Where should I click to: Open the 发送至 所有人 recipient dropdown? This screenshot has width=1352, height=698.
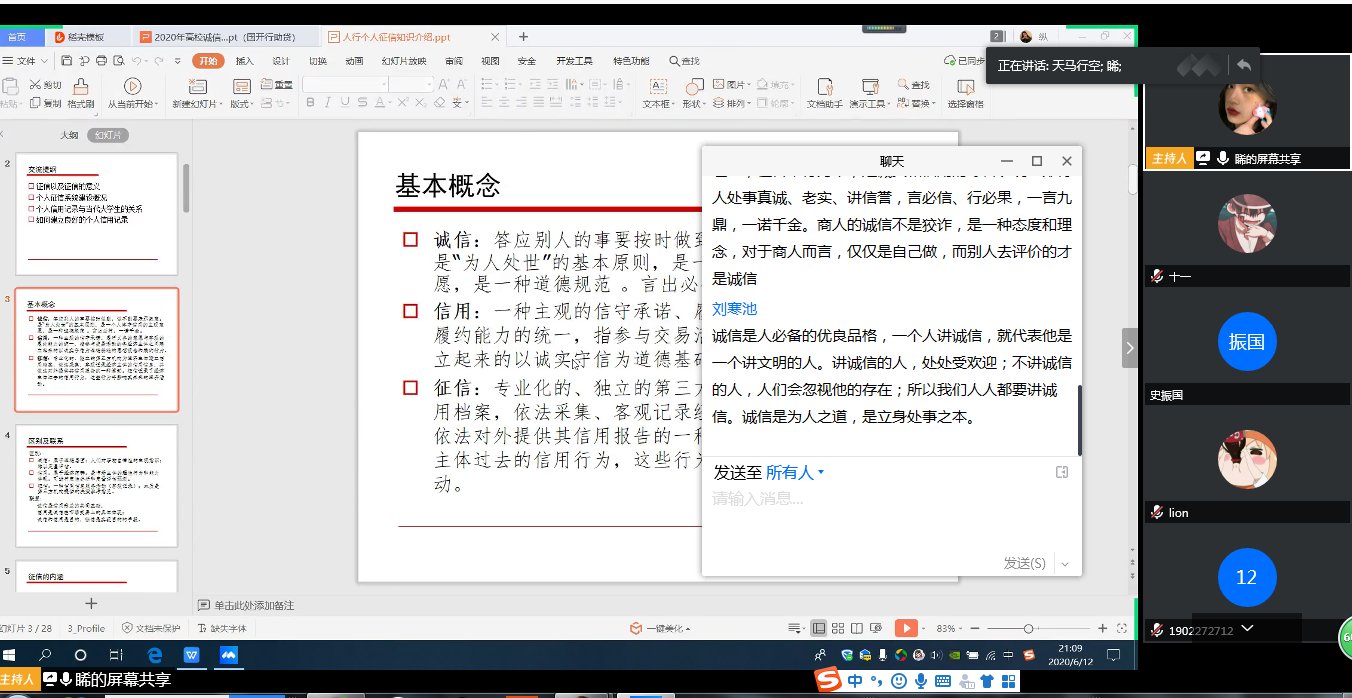[795, 472]
